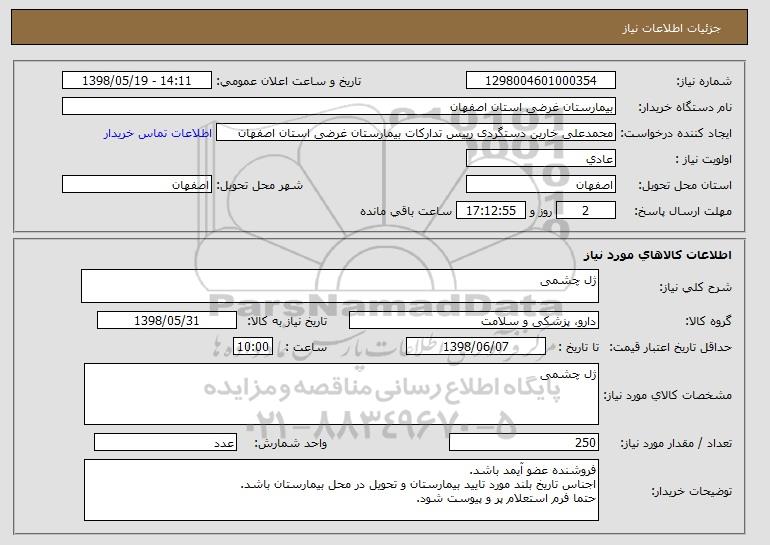
Task: Click the label تعداد / مقدار مورد نیاز
Action: point(676,443)
